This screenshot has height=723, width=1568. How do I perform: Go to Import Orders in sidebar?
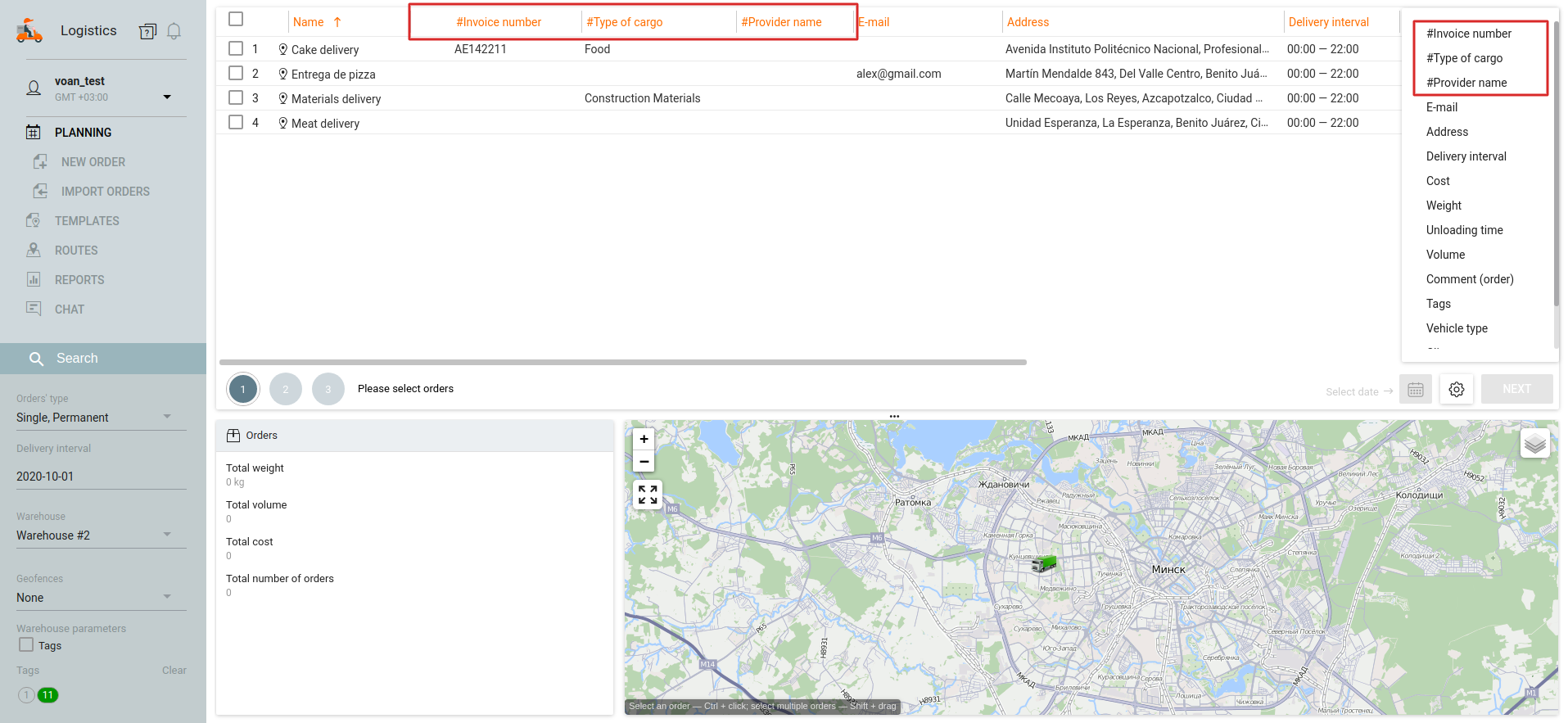click(x=105, y=192)
